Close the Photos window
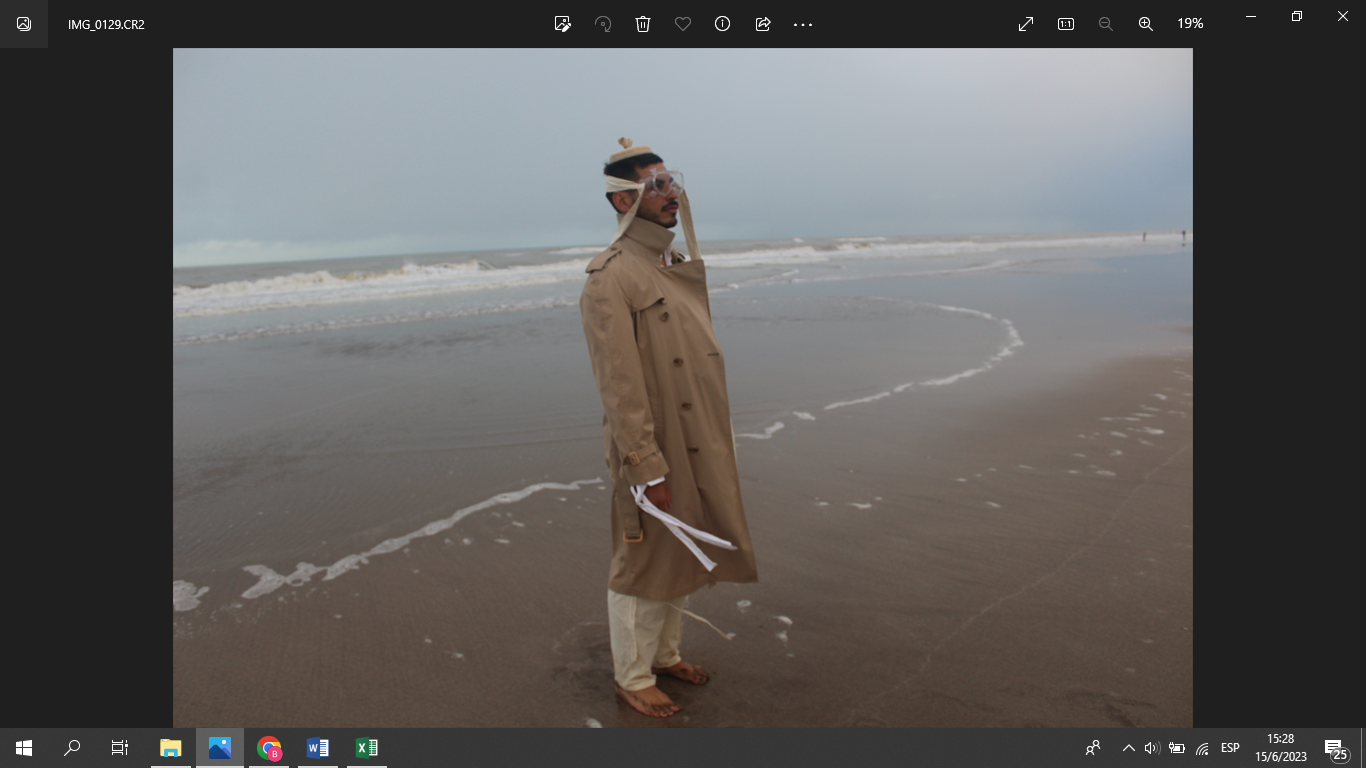Image resolution: width=1366 pixels, height=768 pixels. [x=1343, y=16]
